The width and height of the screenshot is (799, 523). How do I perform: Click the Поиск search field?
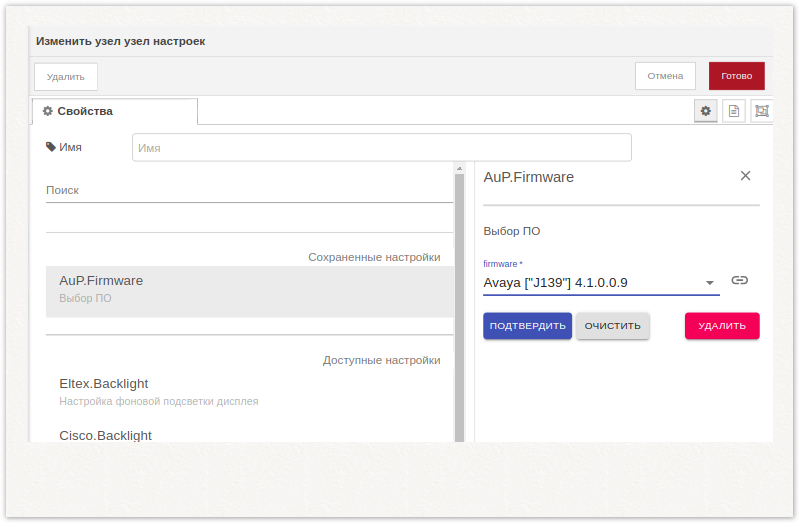pyautogui.click(x=249, y=190)
